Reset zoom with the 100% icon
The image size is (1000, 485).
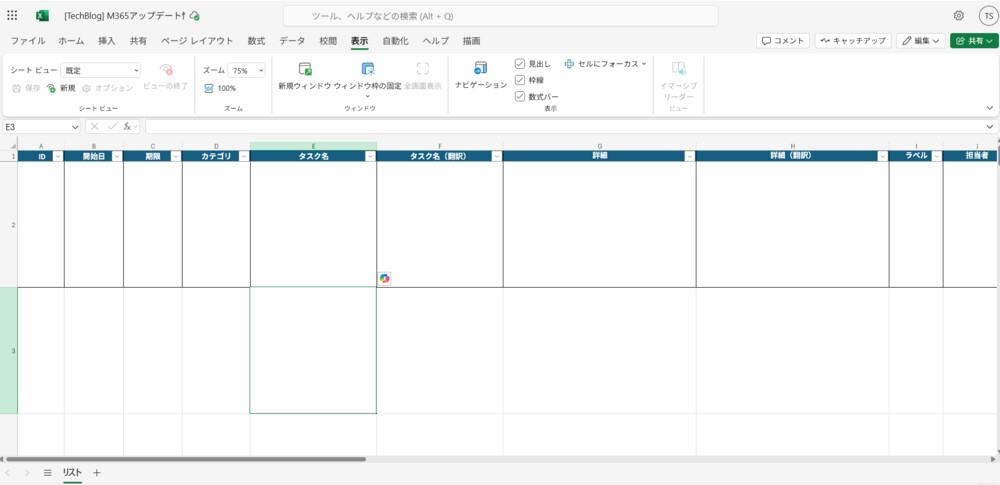pyautogui.click(x=209, y=88)
